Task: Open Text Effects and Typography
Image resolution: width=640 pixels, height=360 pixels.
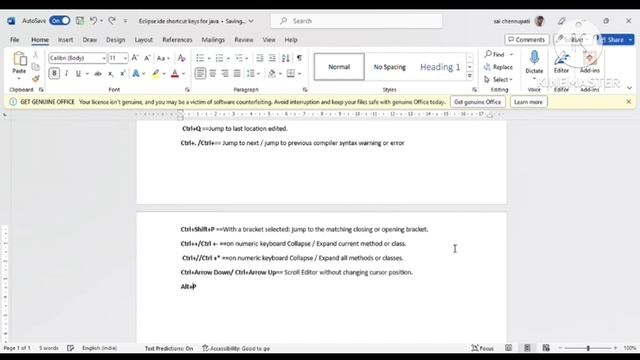Action: 136,73
